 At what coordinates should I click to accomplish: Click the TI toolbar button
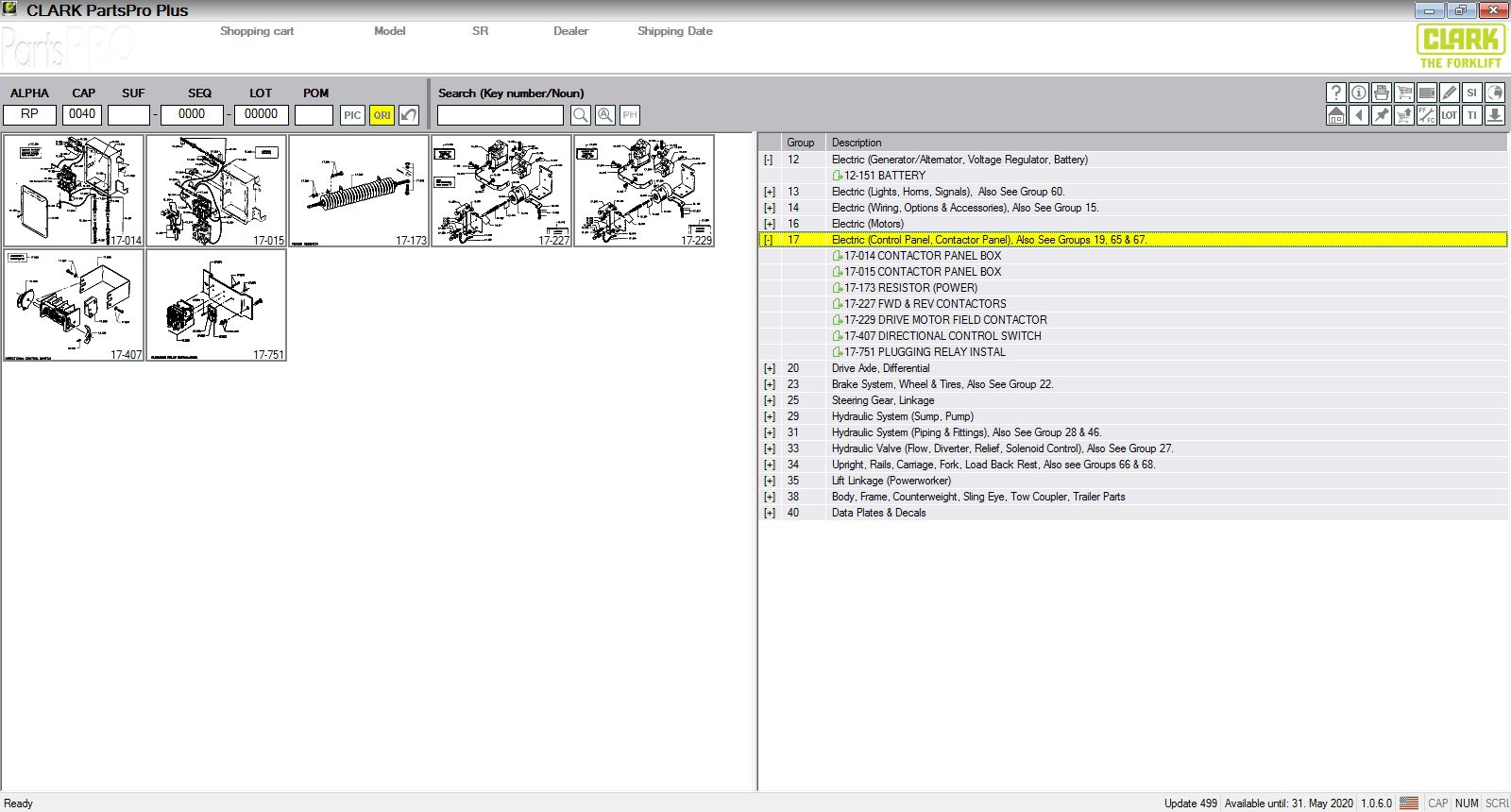pyautogui.click(x=1472, y=115)
